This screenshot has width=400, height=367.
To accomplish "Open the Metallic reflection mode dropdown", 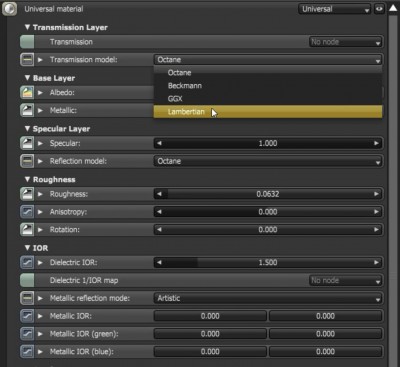I will 268,298.
